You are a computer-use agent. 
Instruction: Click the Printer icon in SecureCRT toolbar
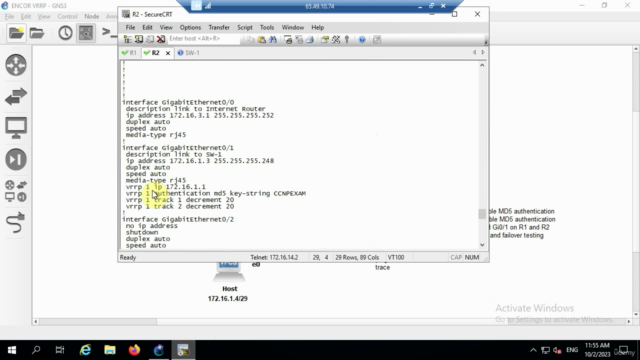pos(310,40)
